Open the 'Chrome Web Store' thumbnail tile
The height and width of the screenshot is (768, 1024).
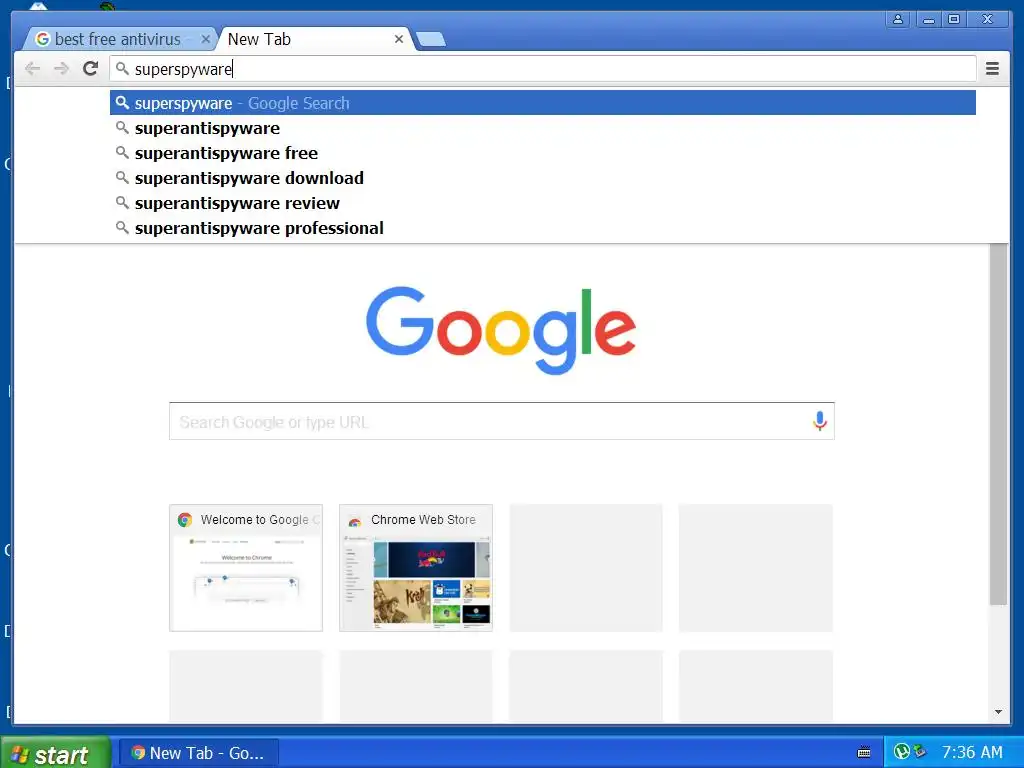point(415,568)
